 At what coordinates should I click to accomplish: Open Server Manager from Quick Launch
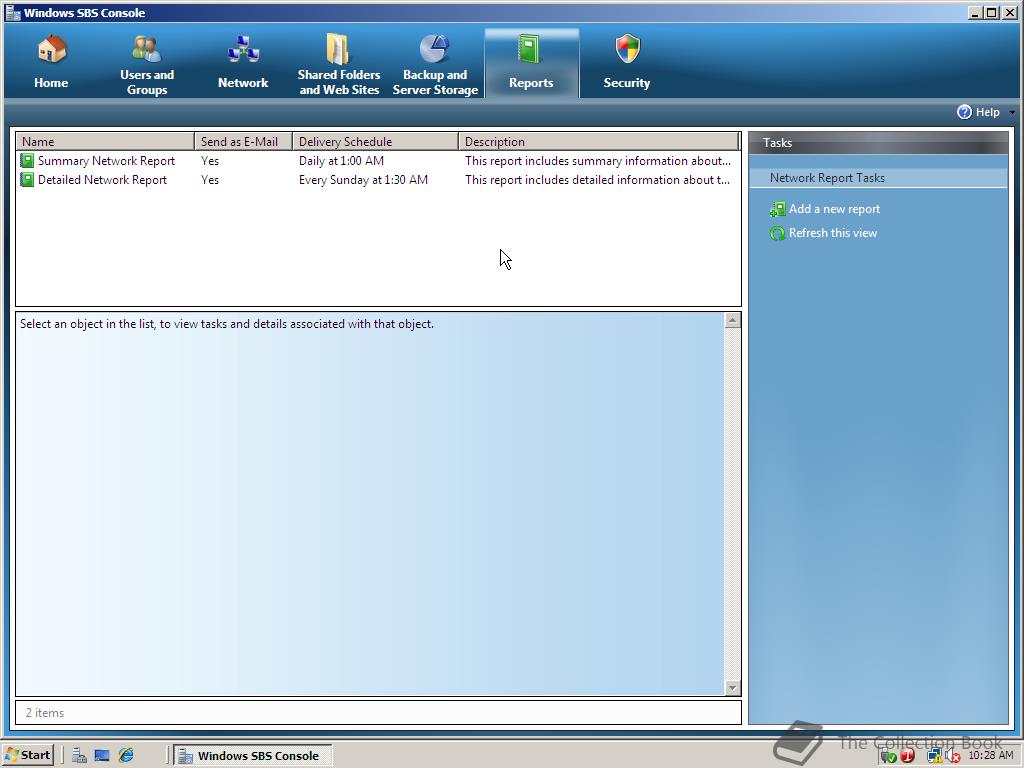coord(79,756)
